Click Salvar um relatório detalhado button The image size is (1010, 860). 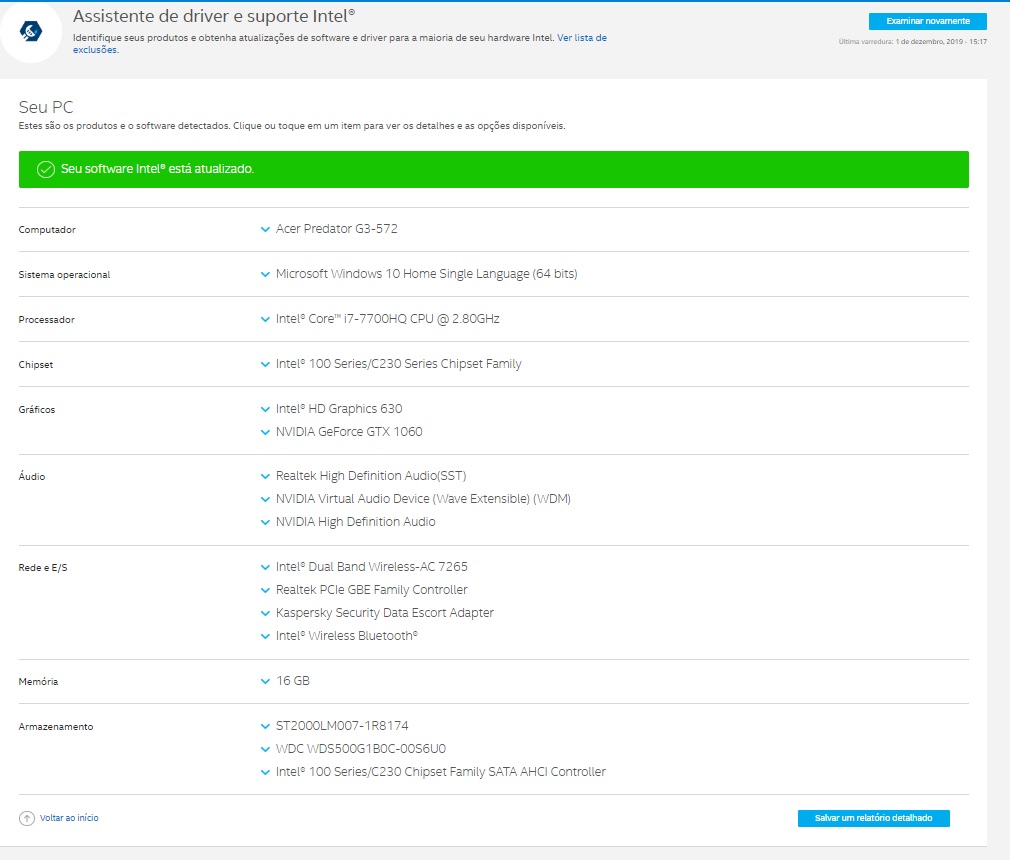(873, 818)
